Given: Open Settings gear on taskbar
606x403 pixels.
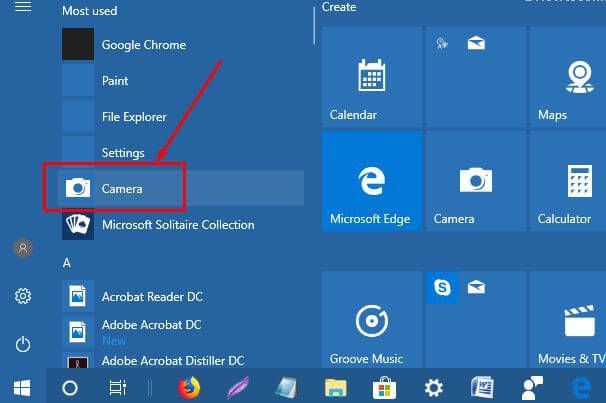Looking at the screenshot, I should [433, 388].
